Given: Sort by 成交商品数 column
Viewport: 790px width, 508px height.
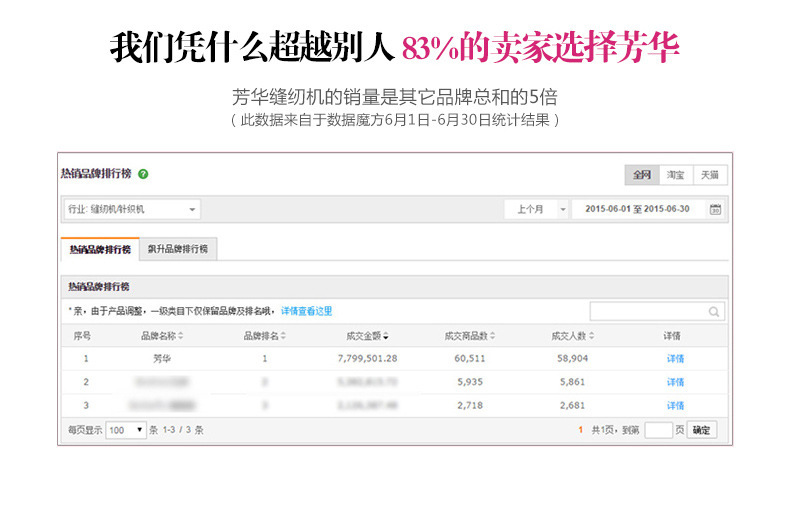Looking at the screenshot, I should [470, 336].
